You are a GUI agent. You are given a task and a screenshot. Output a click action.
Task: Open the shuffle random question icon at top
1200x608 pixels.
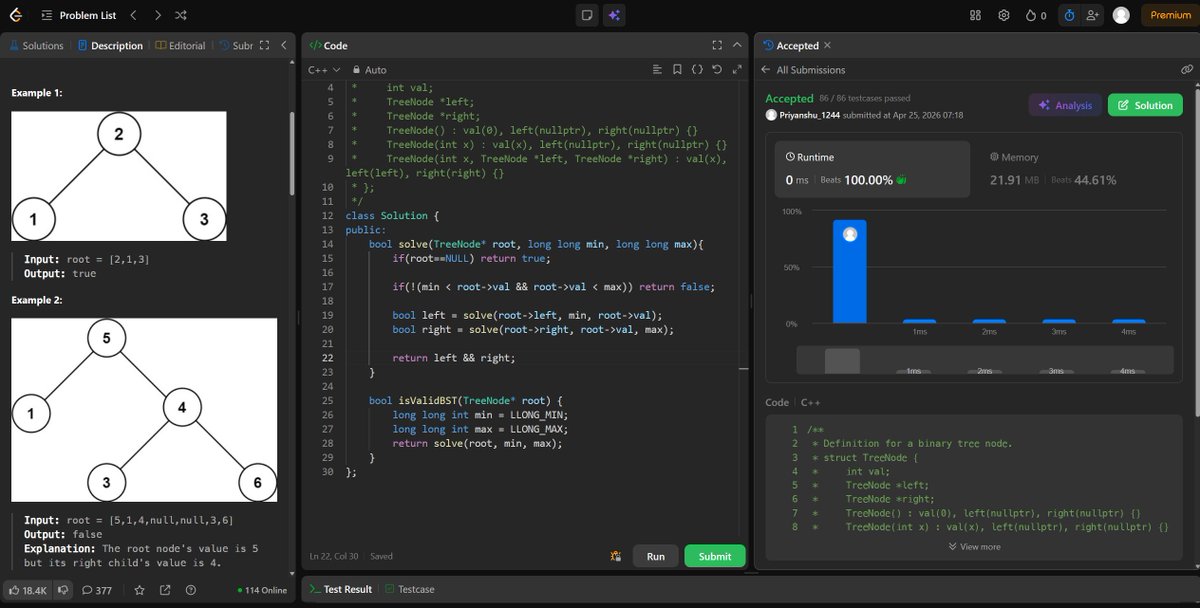181,15
